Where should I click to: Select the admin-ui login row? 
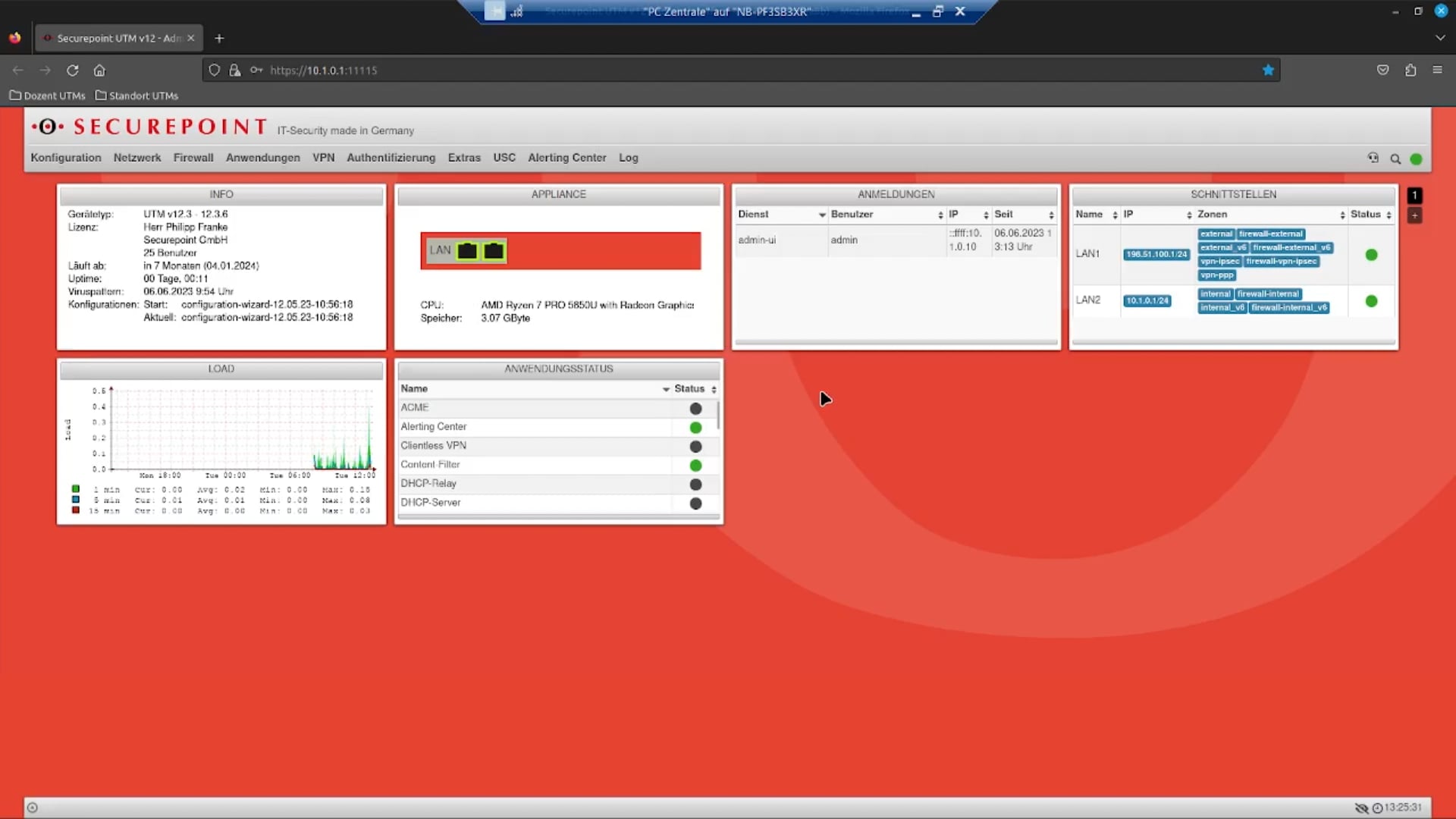[896, 240]
